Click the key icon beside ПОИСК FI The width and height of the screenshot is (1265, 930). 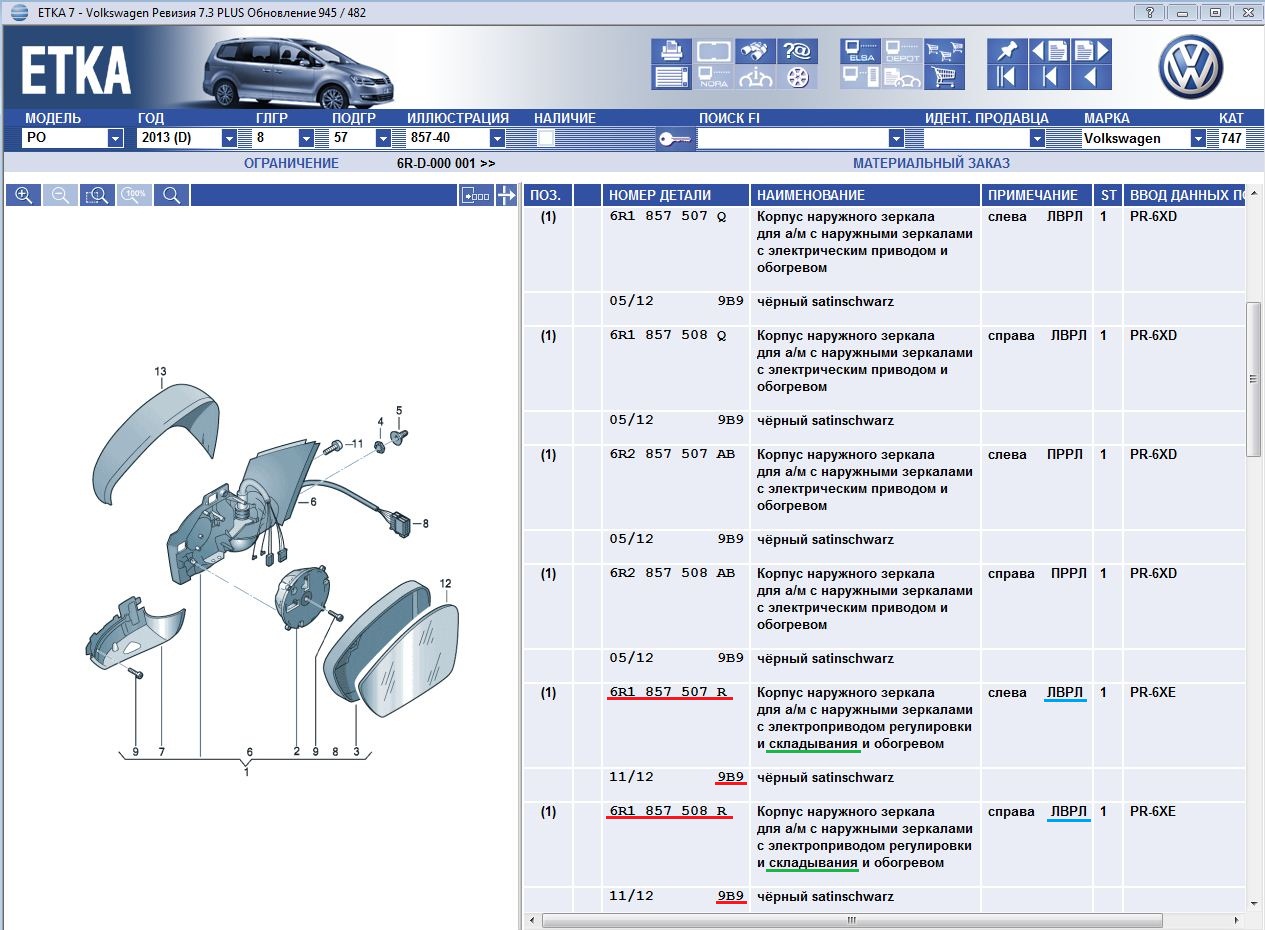pyautogui.click(x=674, y=139)
